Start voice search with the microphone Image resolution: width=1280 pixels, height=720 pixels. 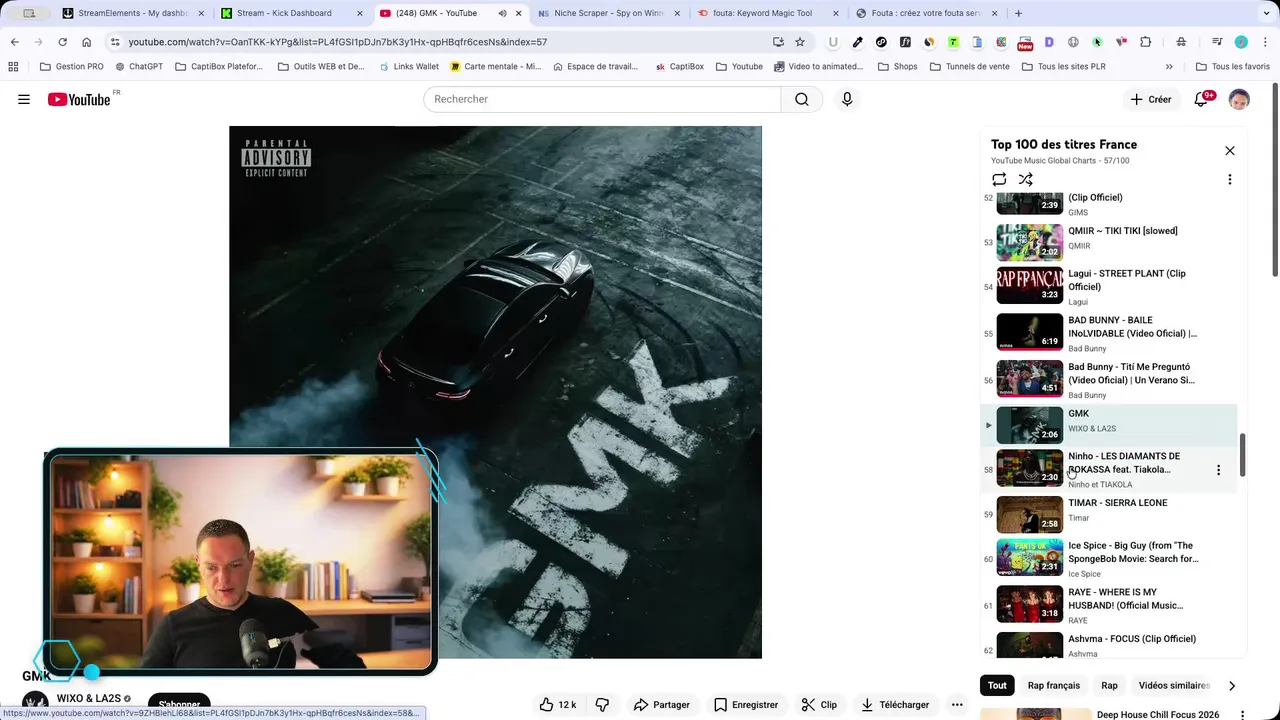[x=847, y=99]
